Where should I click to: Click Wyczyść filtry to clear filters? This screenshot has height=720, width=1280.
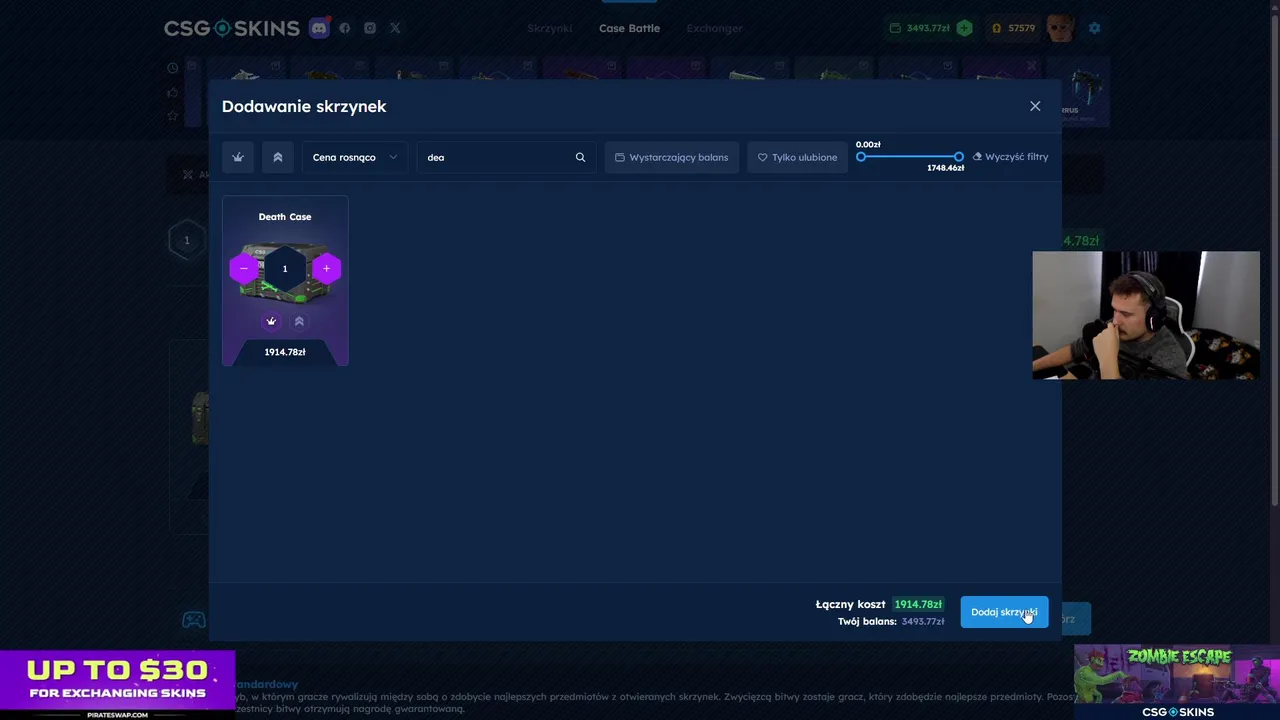[1010, 157]
